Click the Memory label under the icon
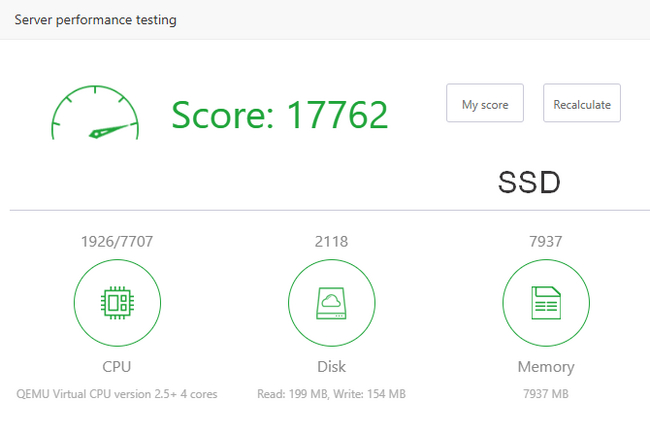Image resolution: width=650 pixels, height=434 pixels. 545,367
